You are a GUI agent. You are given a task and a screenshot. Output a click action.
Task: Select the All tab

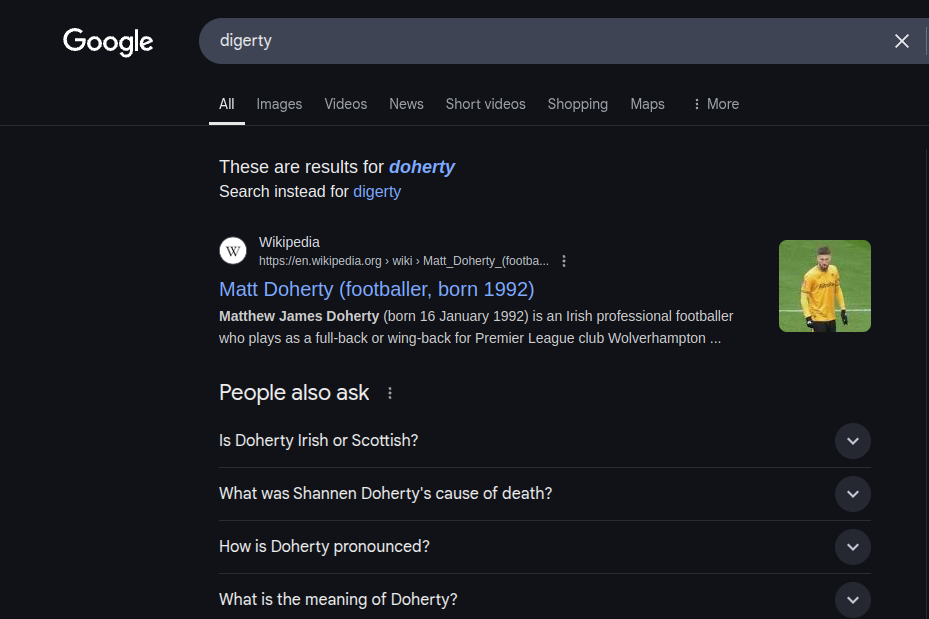pos(226,104)
